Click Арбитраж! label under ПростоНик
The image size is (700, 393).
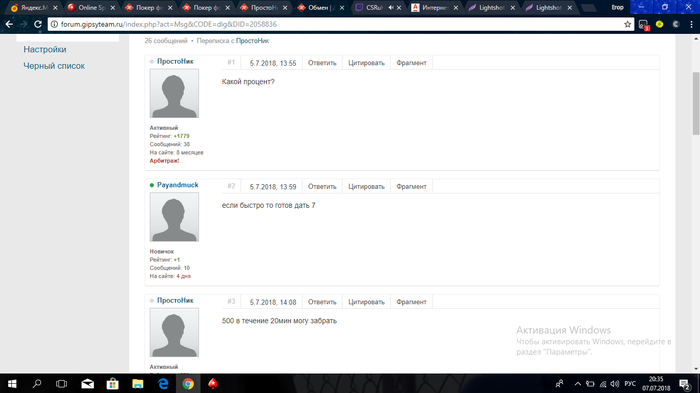click(x=164, y=161)
